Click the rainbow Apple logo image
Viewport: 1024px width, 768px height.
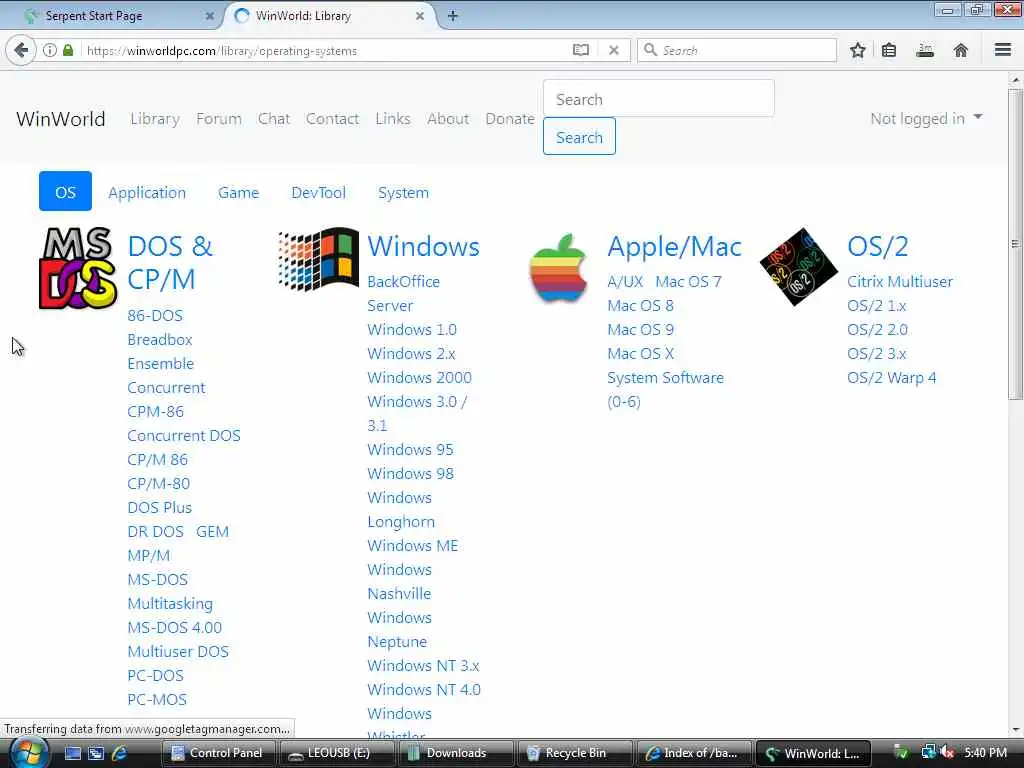[x=558, y=268]
